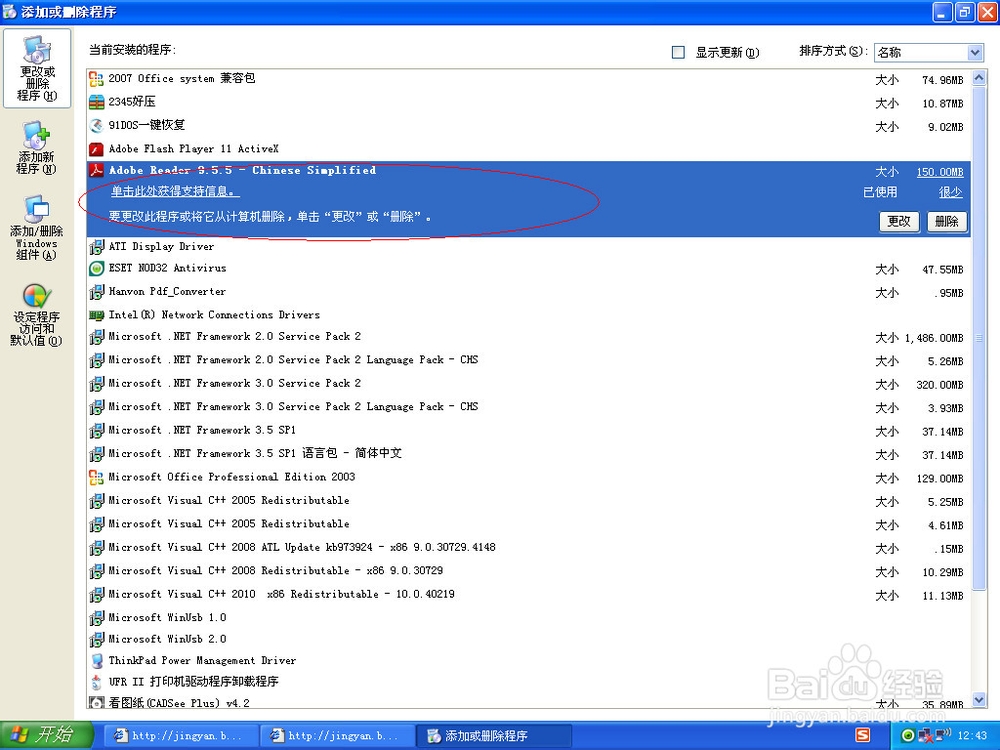Click ThinkPad Power Management Driver icon
The height and width of the screenshot is (750, 1000).
pos(96,661)
